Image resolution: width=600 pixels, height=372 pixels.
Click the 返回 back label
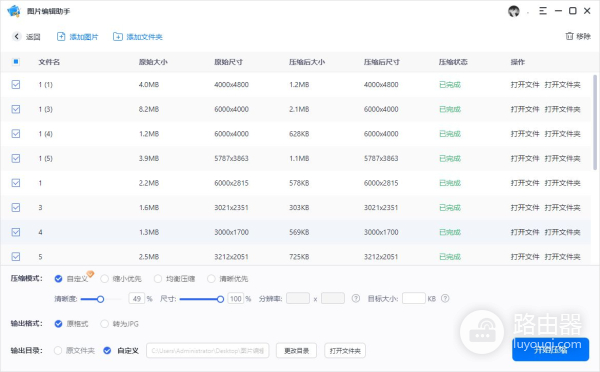33,37
